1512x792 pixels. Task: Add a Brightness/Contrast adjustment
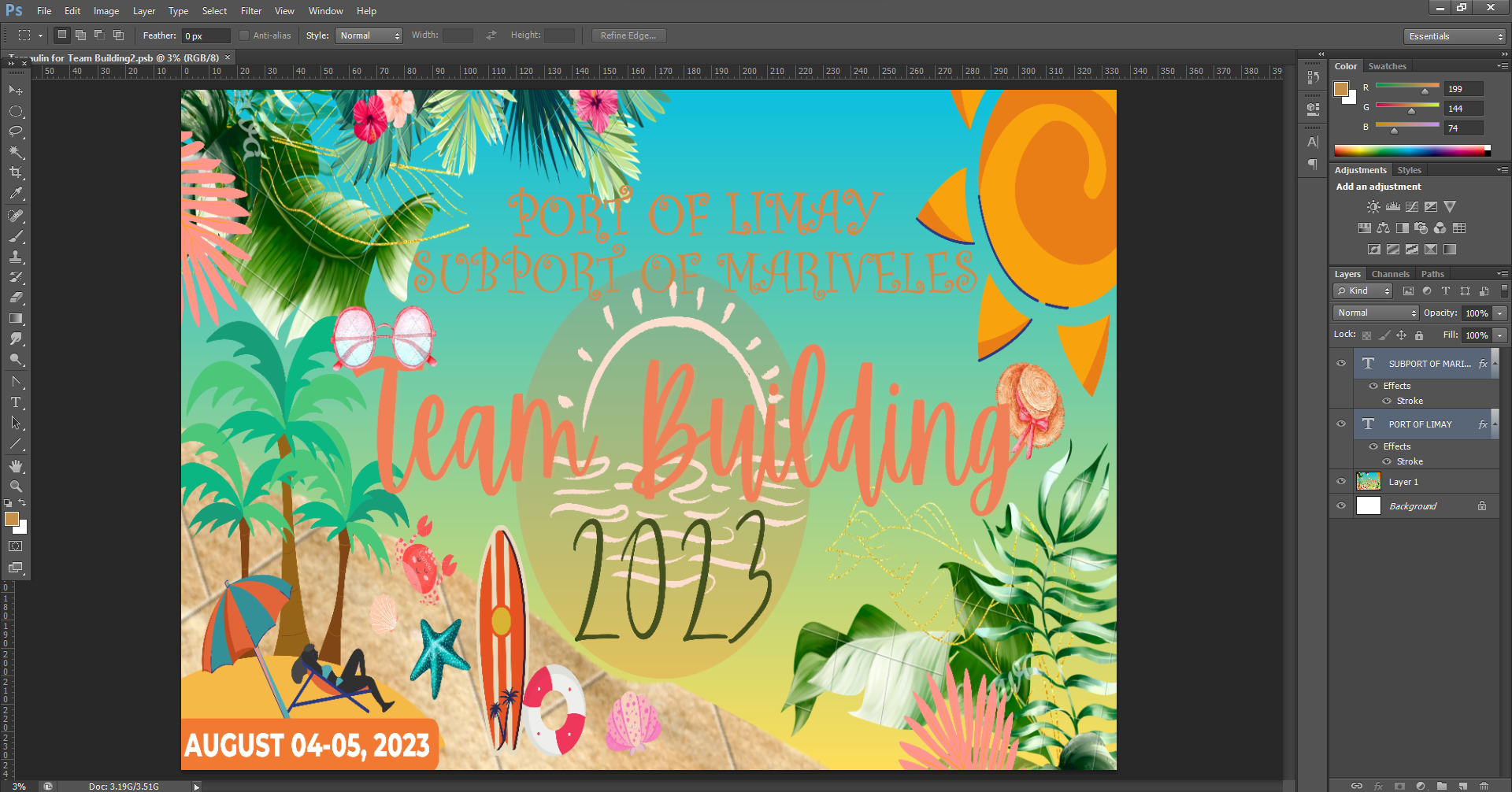click(x=1373, y=206)
